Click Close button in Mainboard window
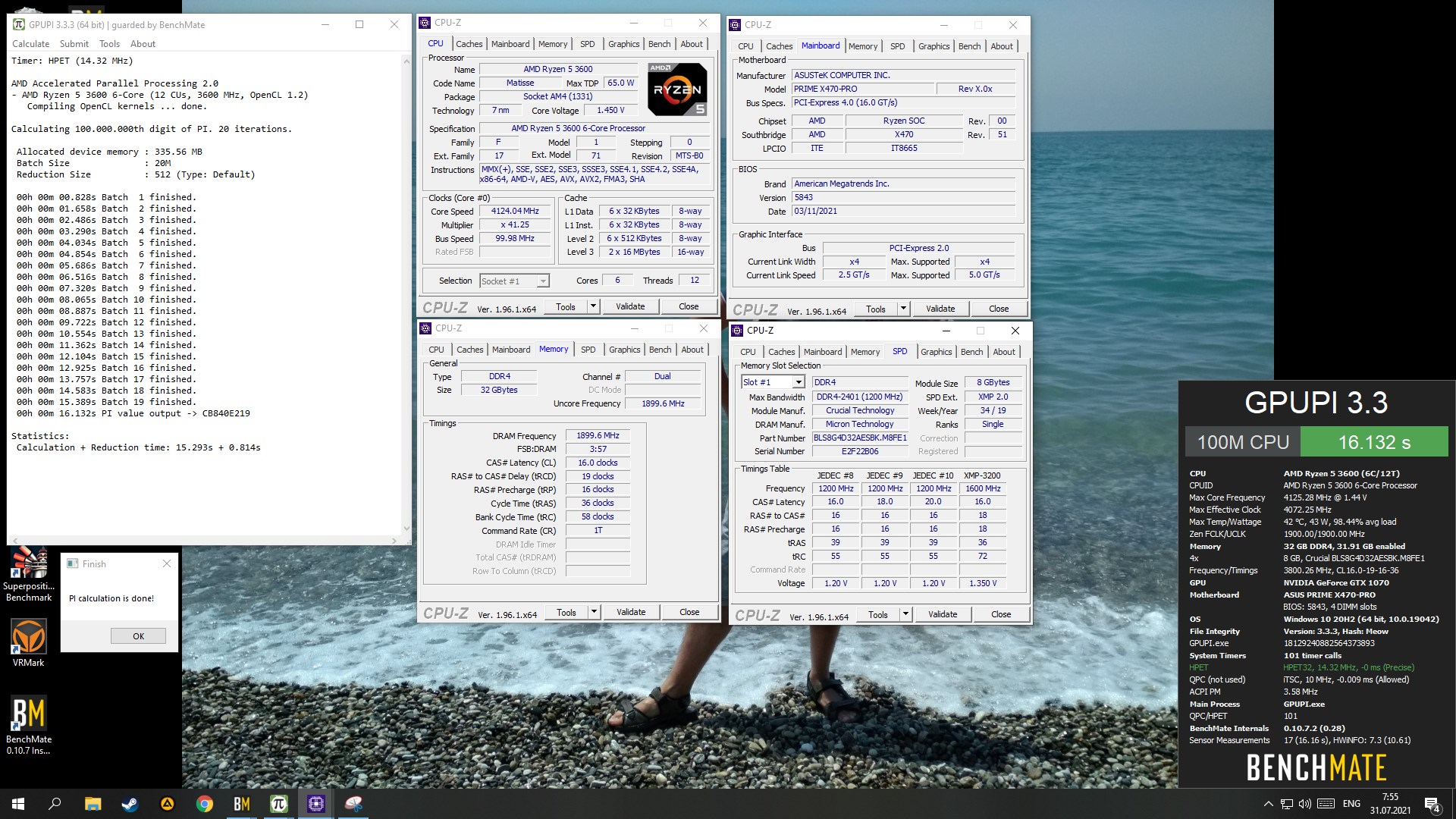Viewport: 1456px width, 819px height. click(x=999, y=309)
